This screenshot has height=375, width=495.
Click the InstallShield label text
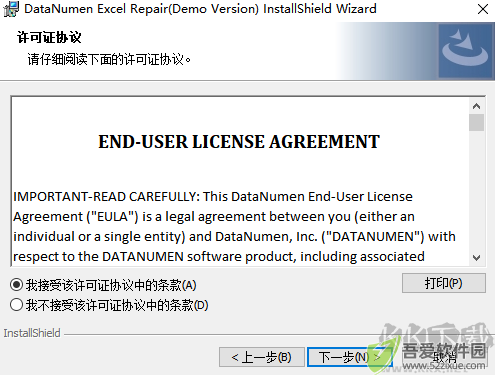point(32,333)
